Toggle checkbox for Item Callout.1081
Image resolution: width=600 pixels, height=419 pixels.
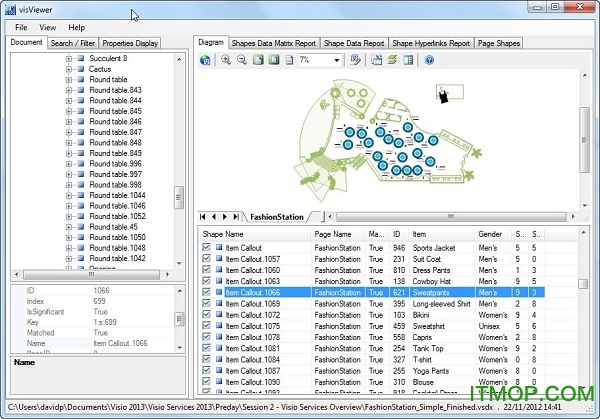coord(206,348)
